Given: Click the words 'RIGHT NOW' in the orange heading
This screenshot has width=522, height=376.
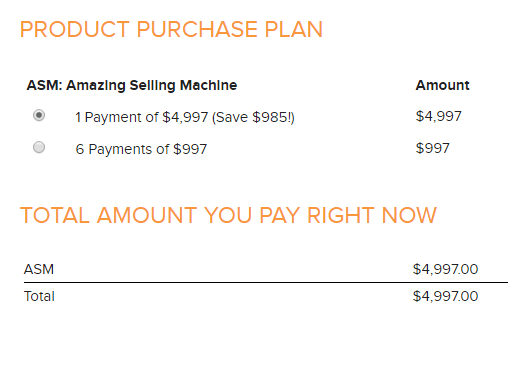Looking at the screenshot, I should 372,215.
